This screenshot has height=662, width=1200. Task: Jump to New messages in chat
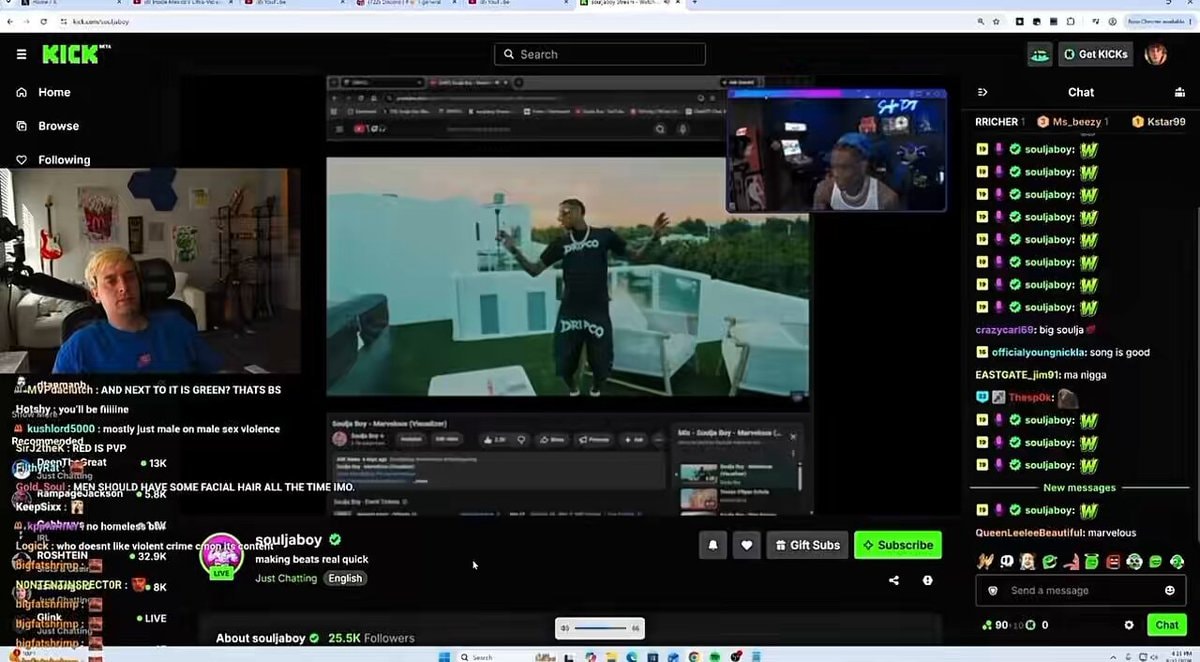[1079, 488]
